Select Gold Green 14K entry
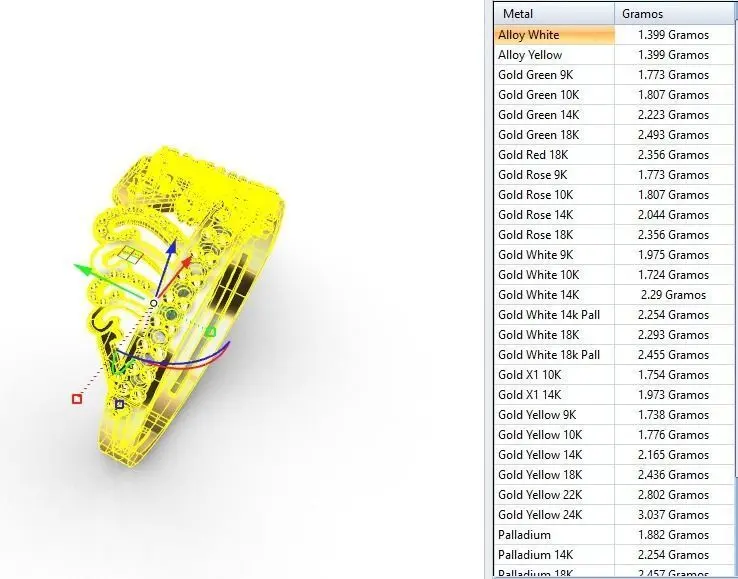Screen dimensions: 738x579 (615, 115)
